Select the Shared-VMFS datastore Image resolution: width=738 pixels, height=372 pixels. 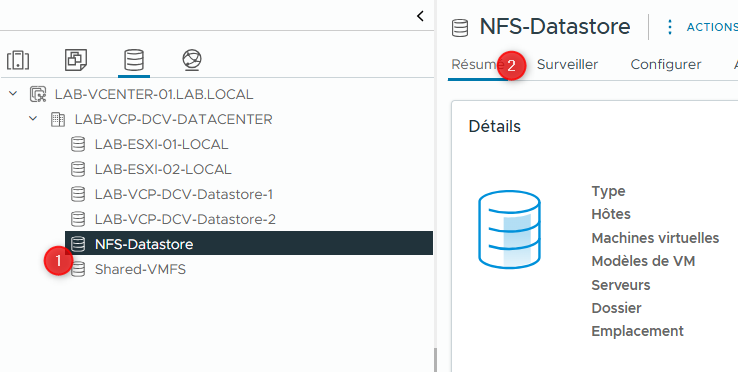tap(140, 269)
